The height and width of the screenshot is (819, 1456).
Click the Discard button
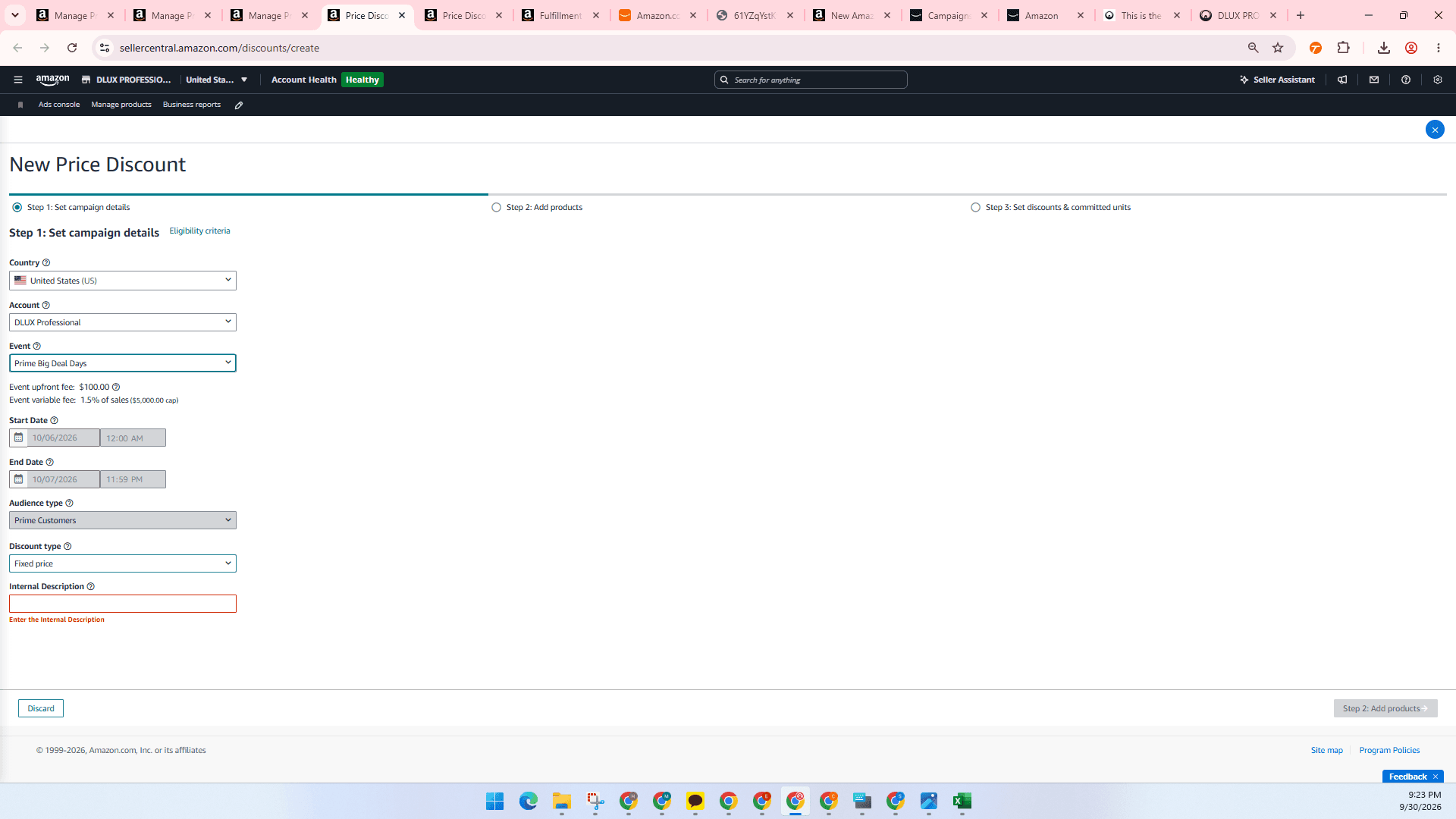41,708
